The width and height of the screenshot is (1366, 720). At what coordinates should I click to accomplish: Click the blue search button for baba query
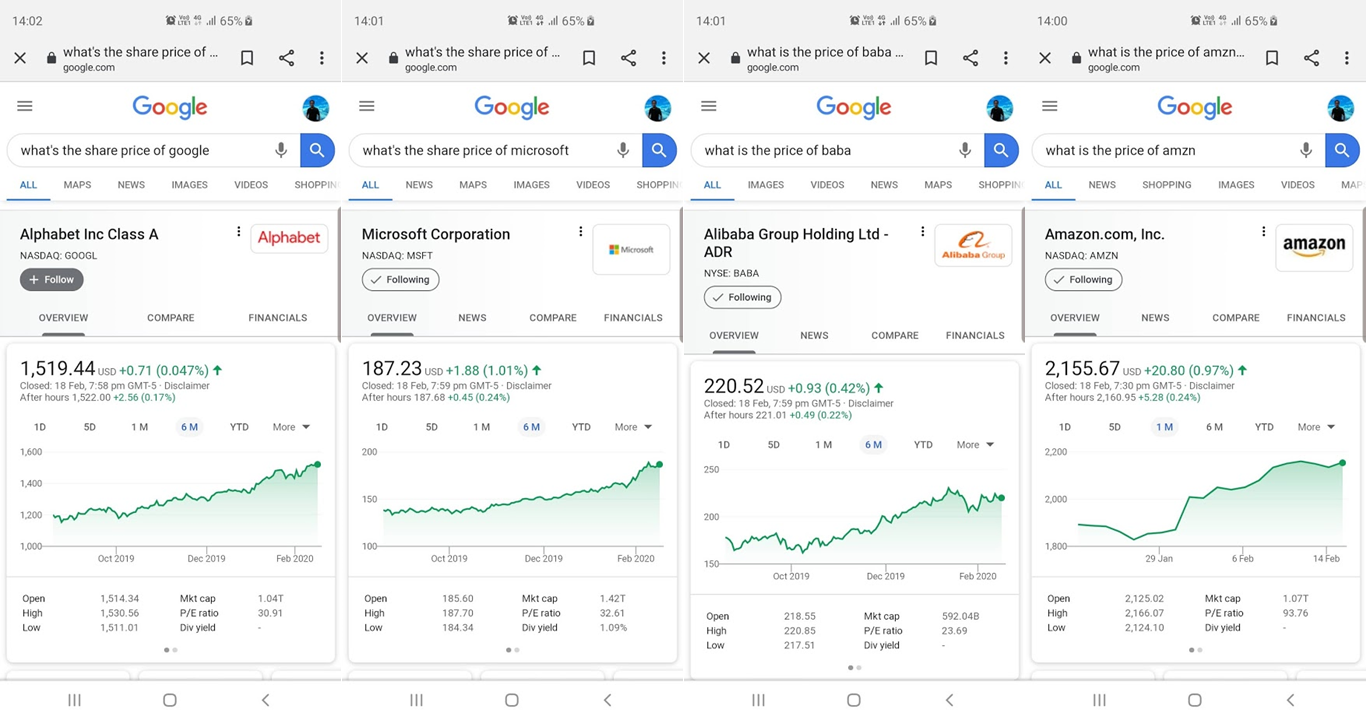pos(1000,150)
